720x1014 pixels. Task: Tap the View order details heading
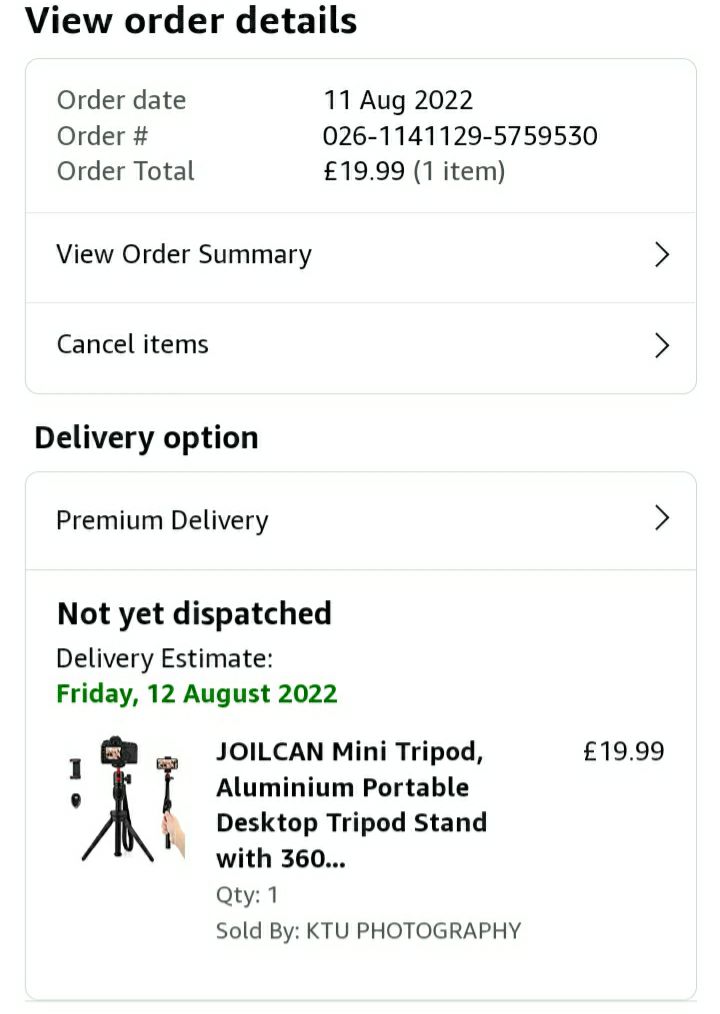click(191, 21)
